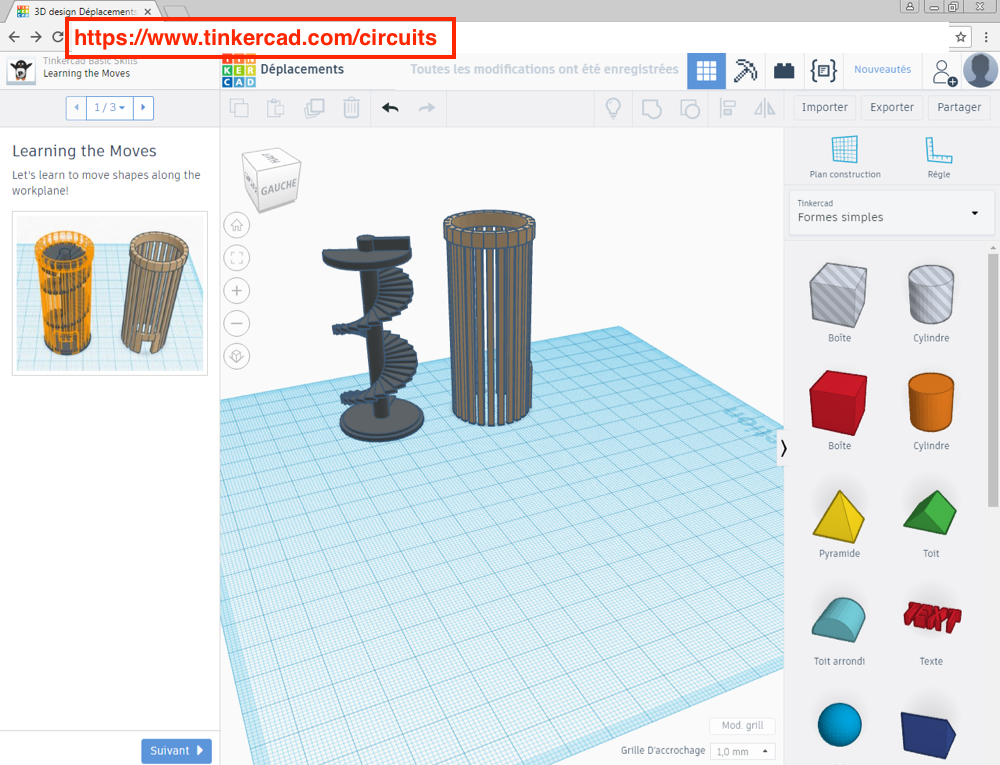The height and width of the screenshot is (765, 1000).
Task: Select the Règle ruler tool
Action: (x=939, y=157)
